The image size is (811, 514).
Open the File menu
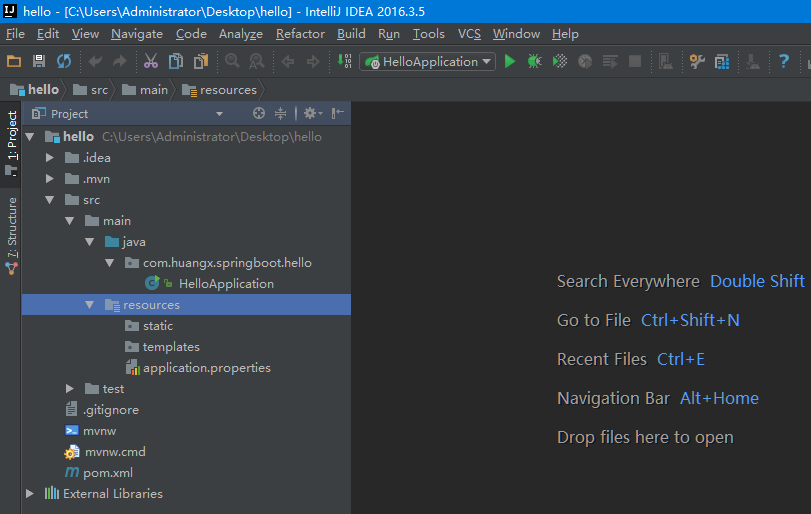pyautogui.click(x=16, y=34)
